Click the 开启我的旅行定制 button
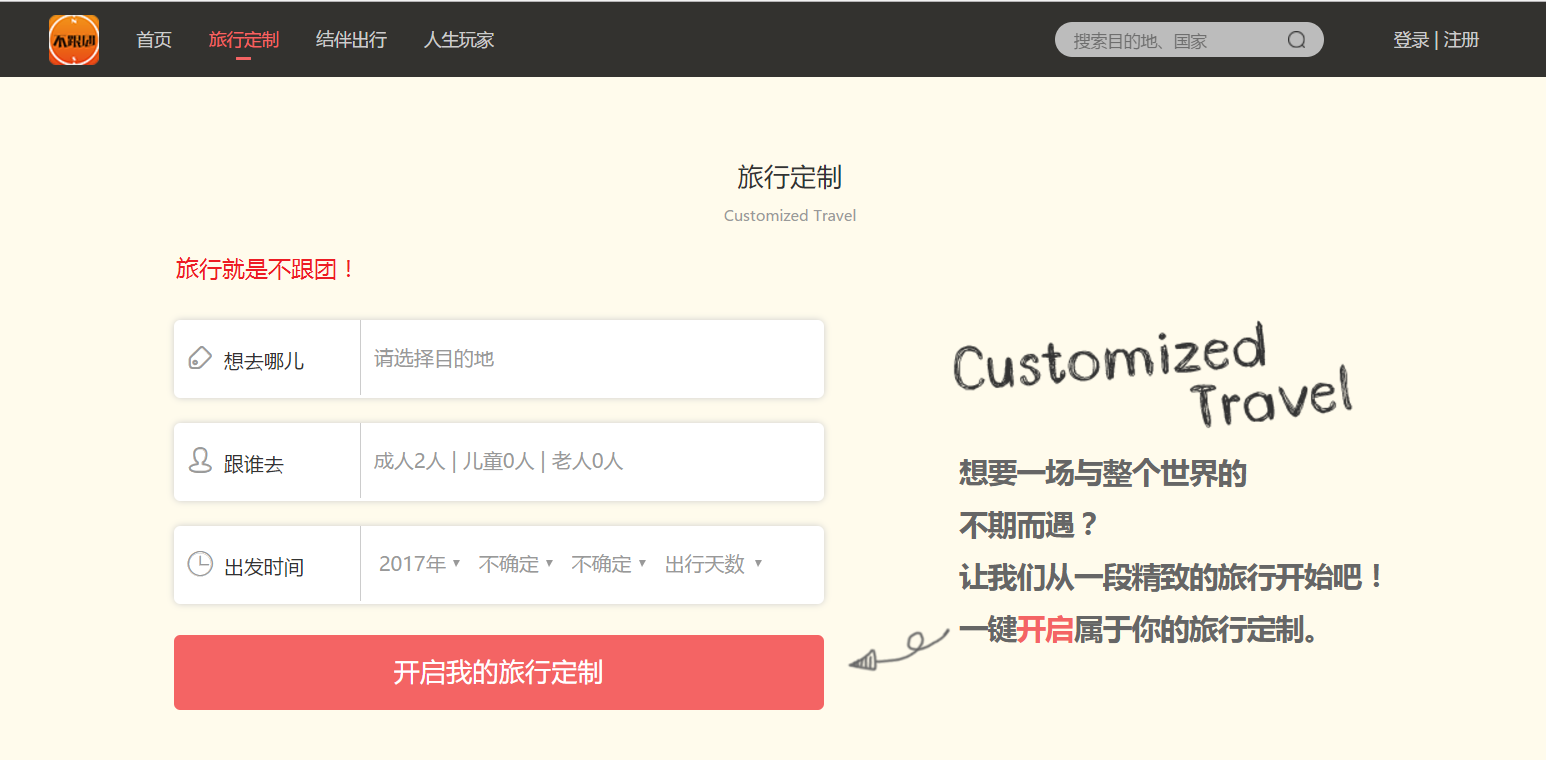Image resolution: width=1546 pixels, height=760 pixels. [x=499, y=672]
